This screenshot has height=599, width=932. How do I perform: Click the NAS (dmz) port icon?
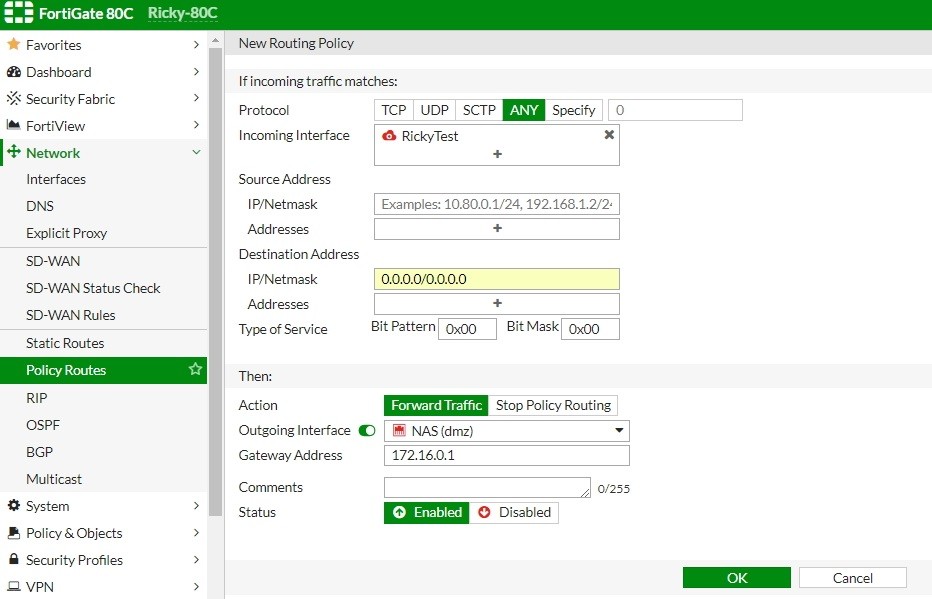click(399, 431)
